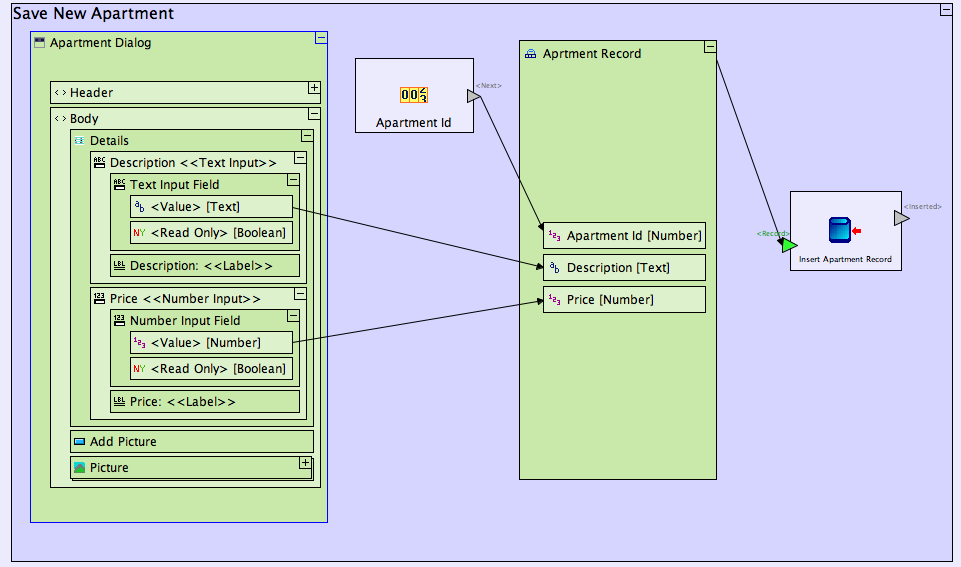Click the Add Picture button icon
Viewport: 961px width, 567px height.
point(79,441)
